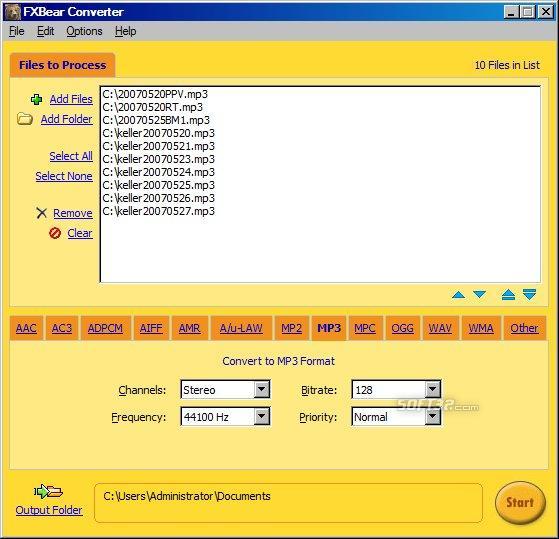Image resolution: width=559 pixels, height=539 pixels.
Task: Click the yellow folder Add Folder icon
Action: 25,119
